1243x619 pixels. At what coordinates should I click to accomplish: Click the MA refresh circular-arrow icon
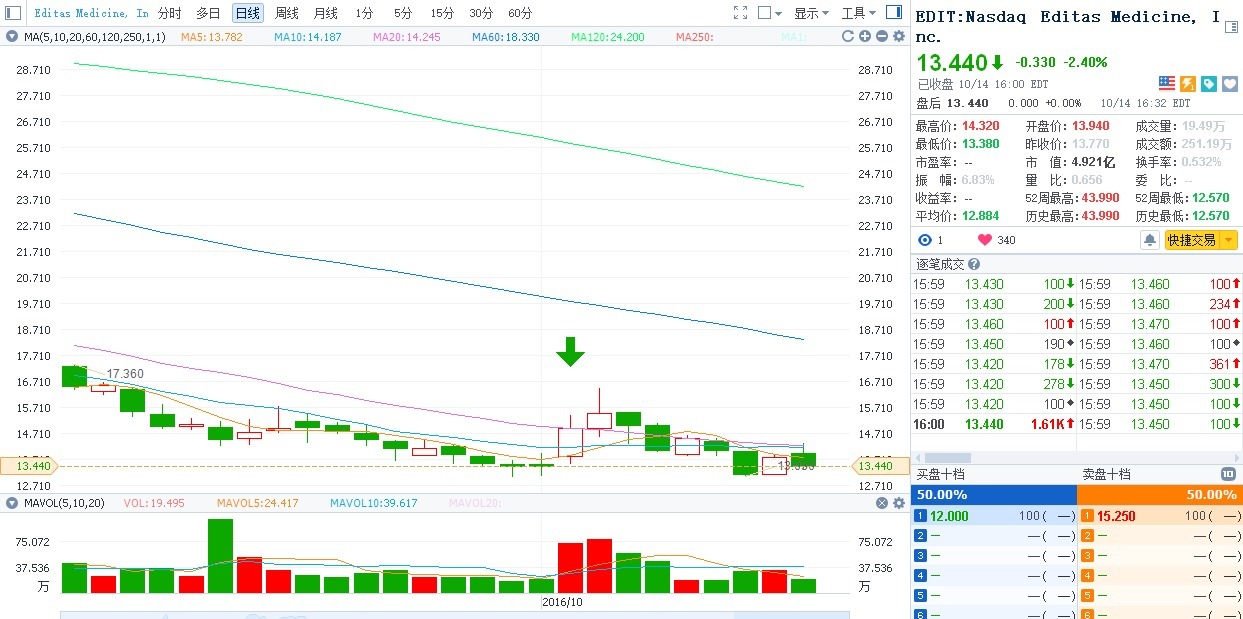tap(848, 36)
